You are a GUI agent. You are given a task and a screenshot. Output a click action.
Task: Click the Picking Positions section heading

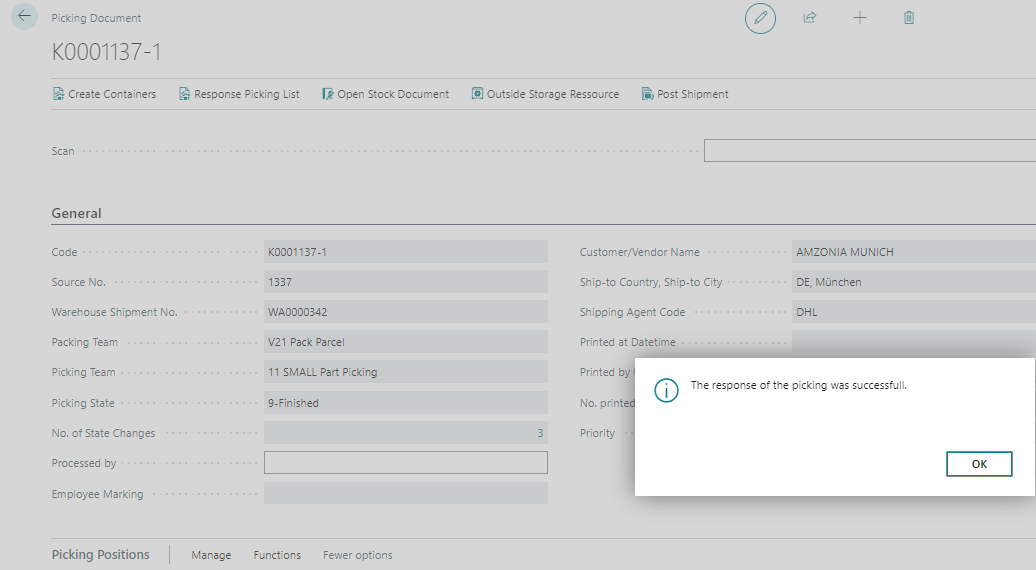tap(100, 555)
